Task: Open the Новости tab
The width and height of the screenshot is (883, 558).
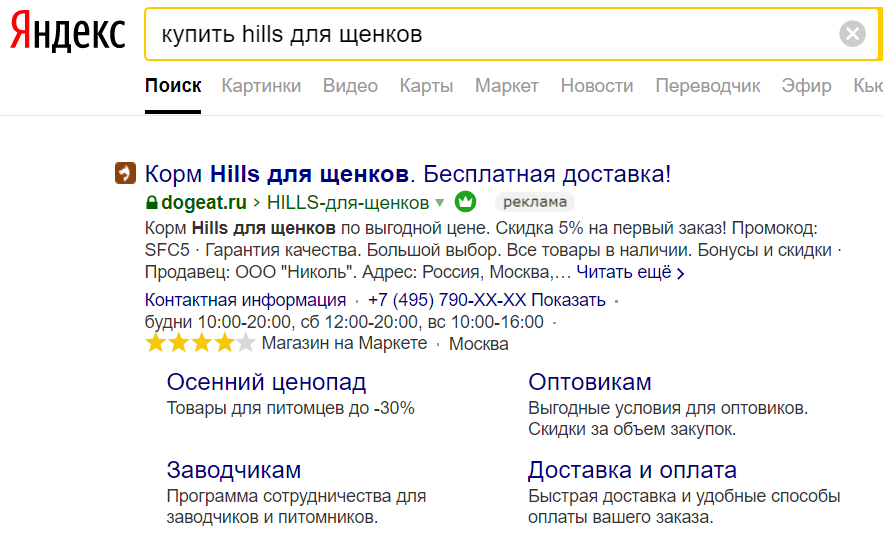Action: point(596,86)
